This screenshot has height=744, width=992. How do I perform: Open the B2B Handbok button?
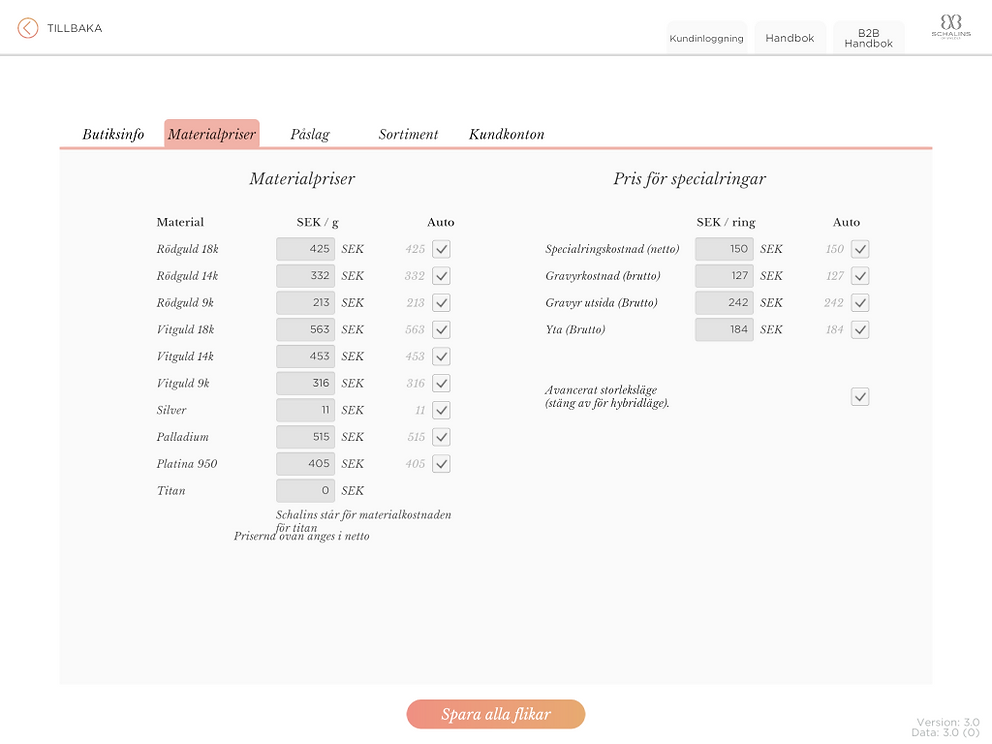click(x=868, y=38)
